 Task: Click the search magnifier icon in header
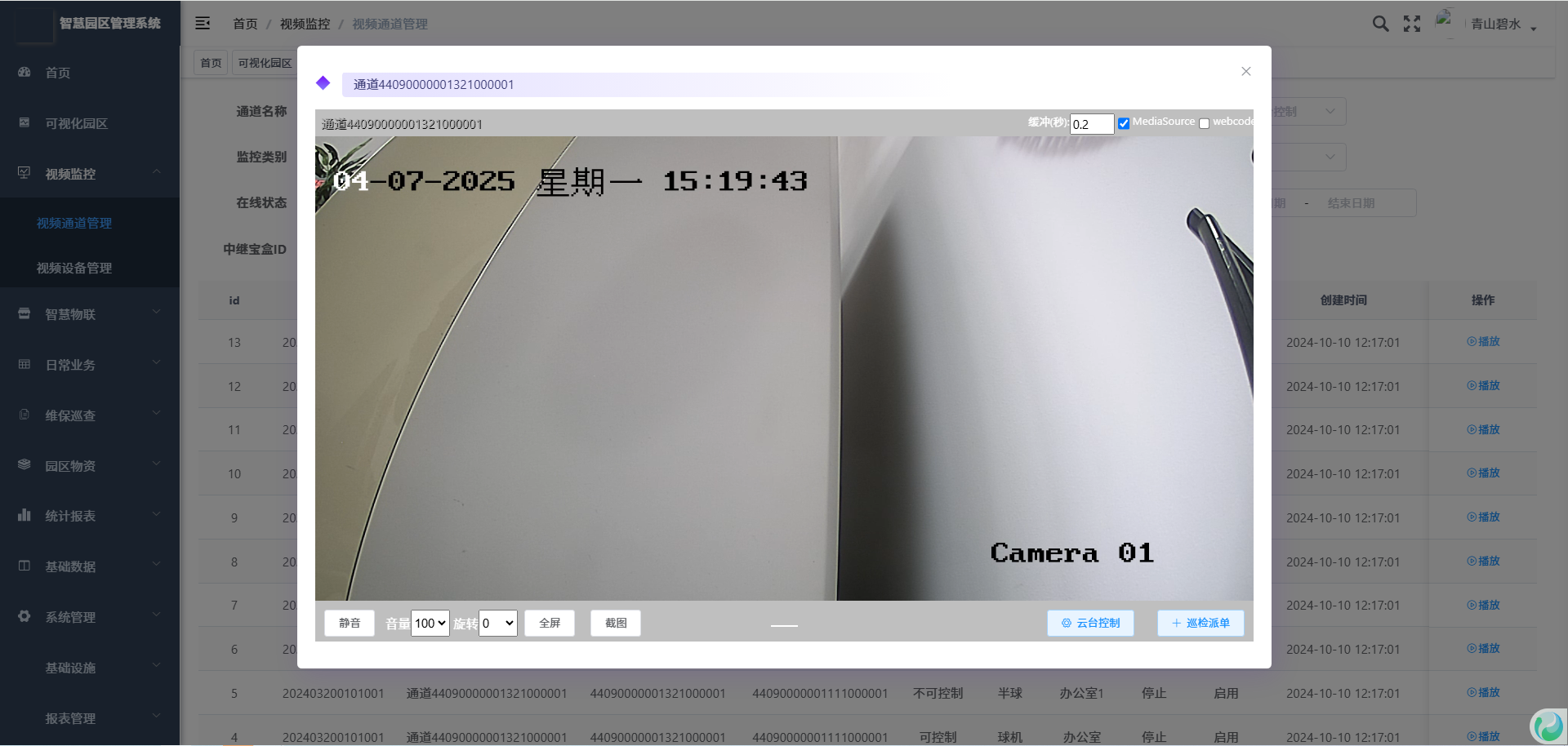point(1380,24)
